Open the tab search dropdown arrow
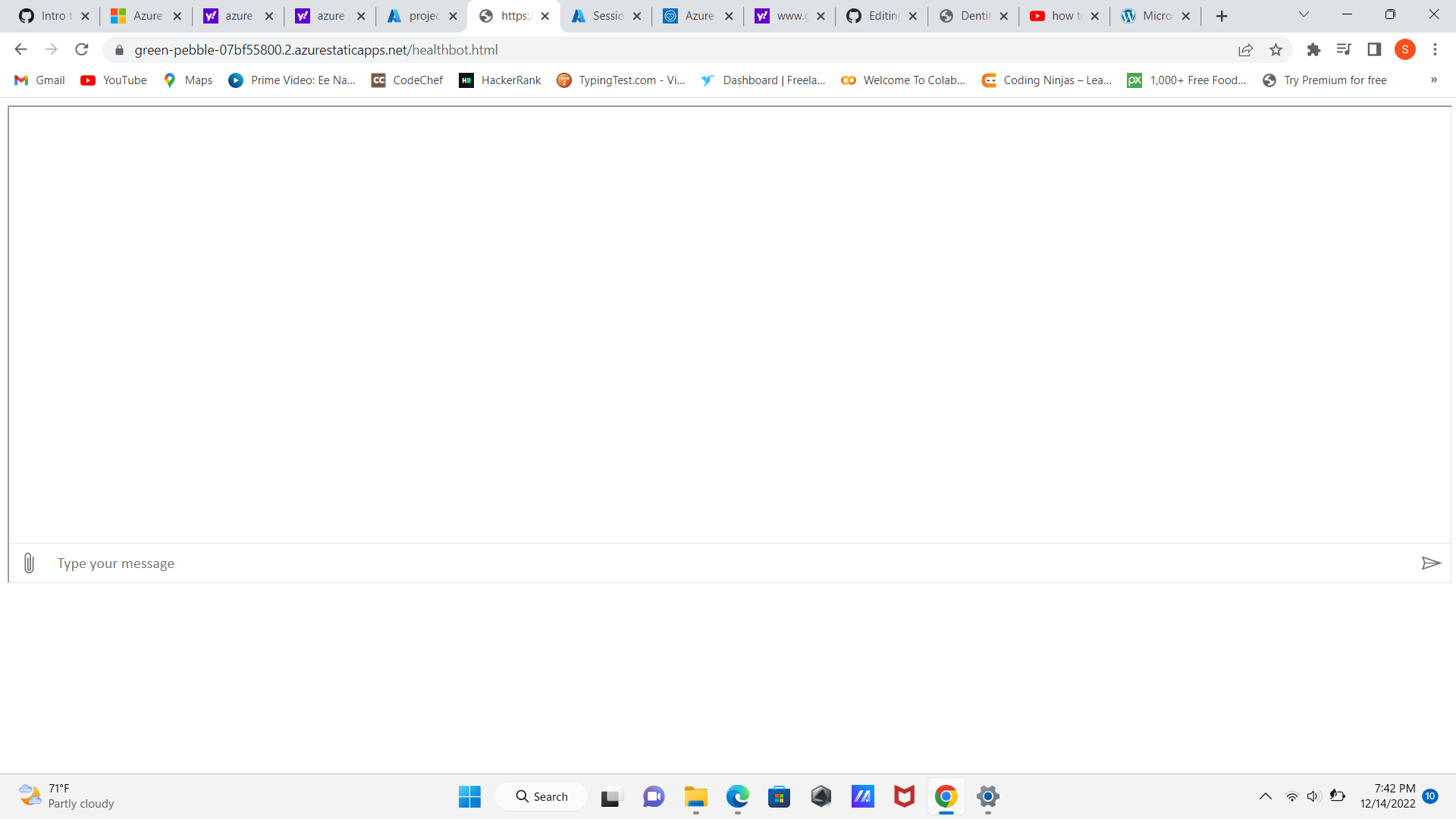This screenshot has width=1456, height=819. 1304,15
